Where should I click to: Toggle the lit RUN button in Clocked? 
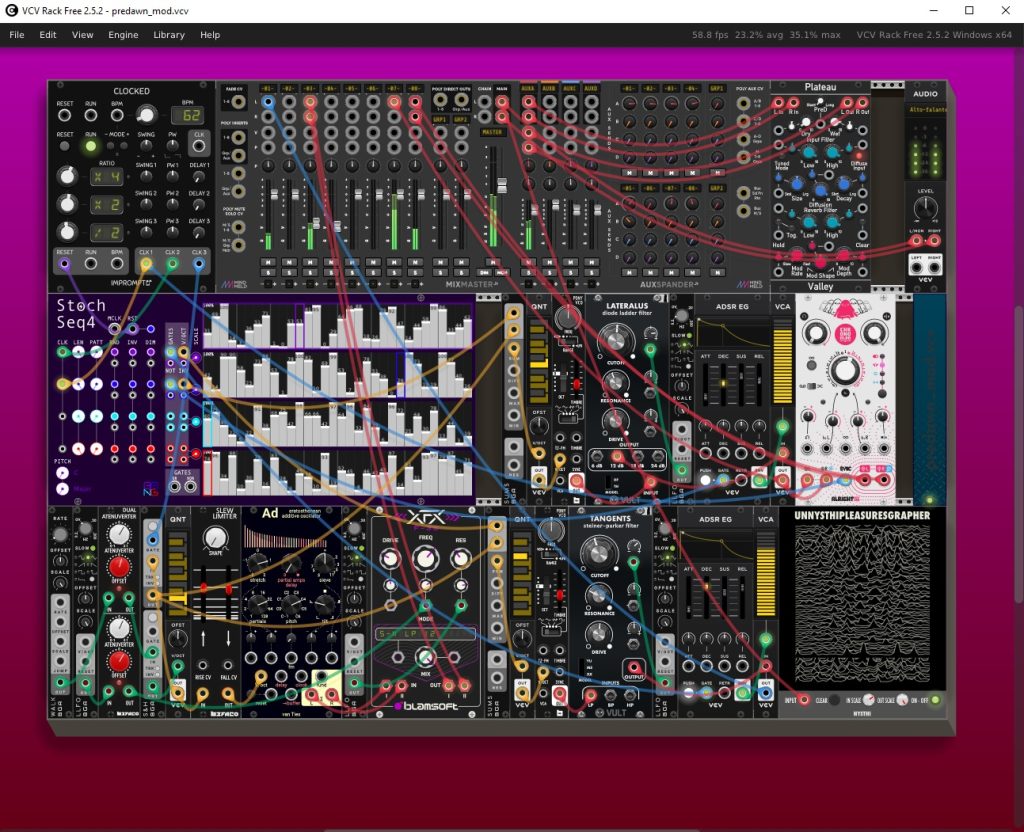[91, 146]
